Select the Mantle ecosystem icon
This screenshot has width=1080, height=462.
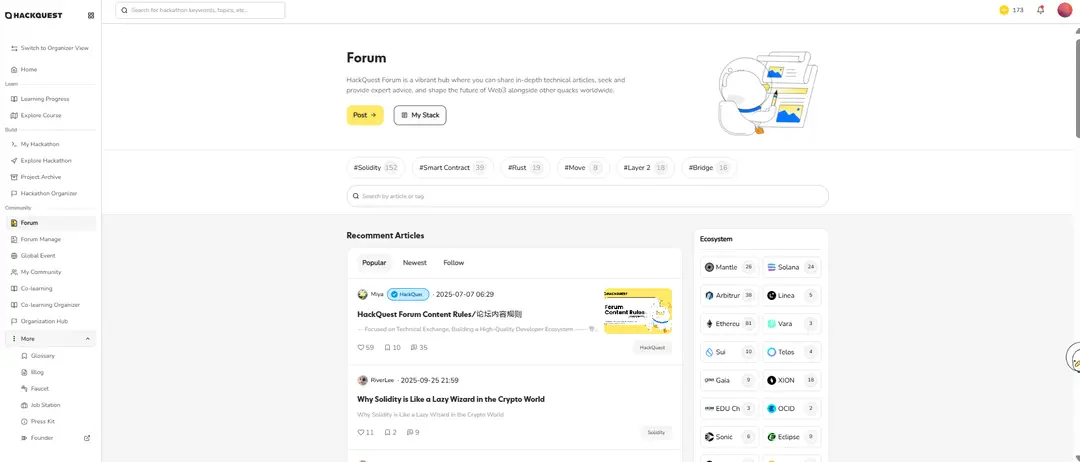pos(710,267)
